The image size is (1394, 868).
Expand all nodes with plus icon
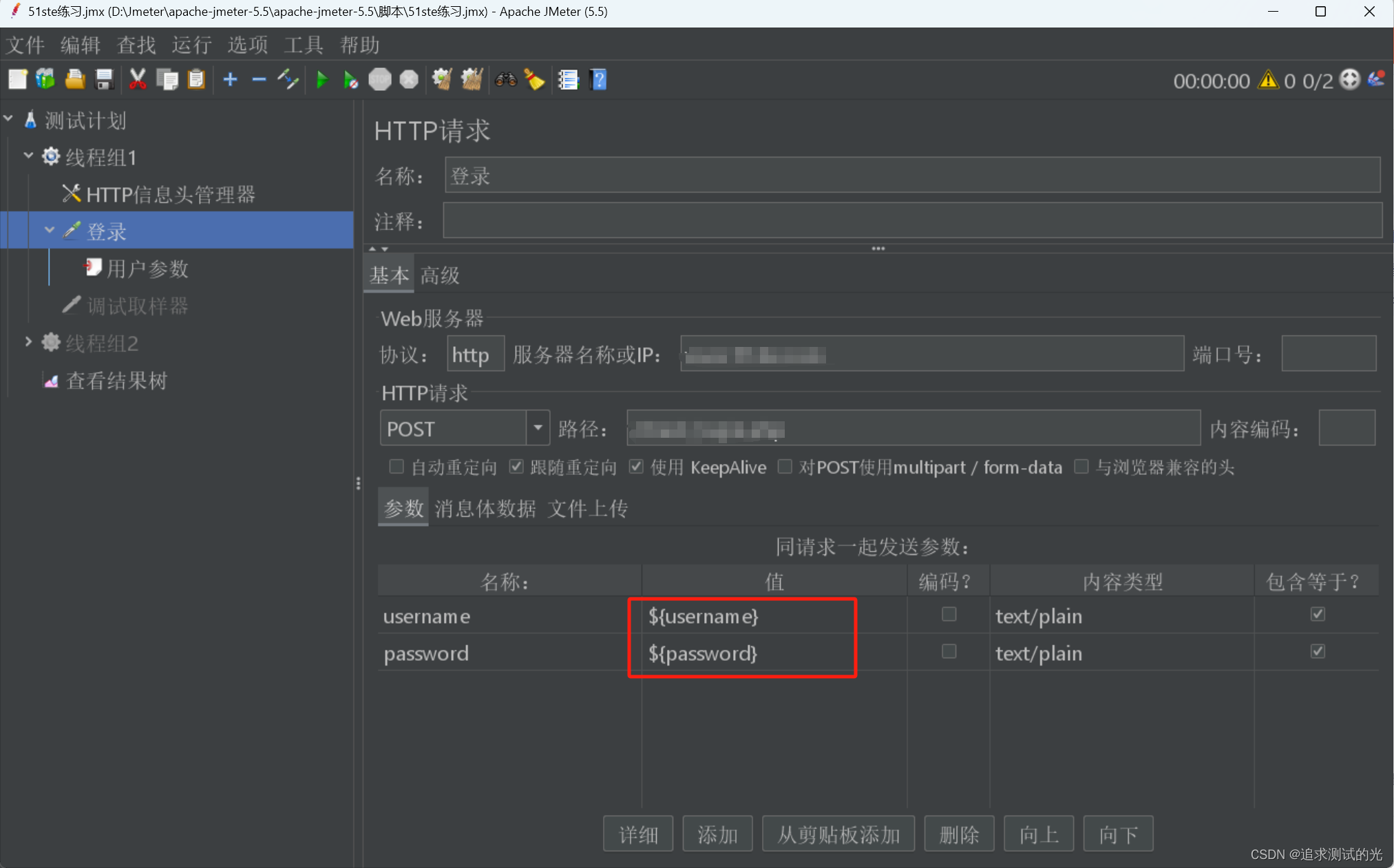tap(231, 80)
